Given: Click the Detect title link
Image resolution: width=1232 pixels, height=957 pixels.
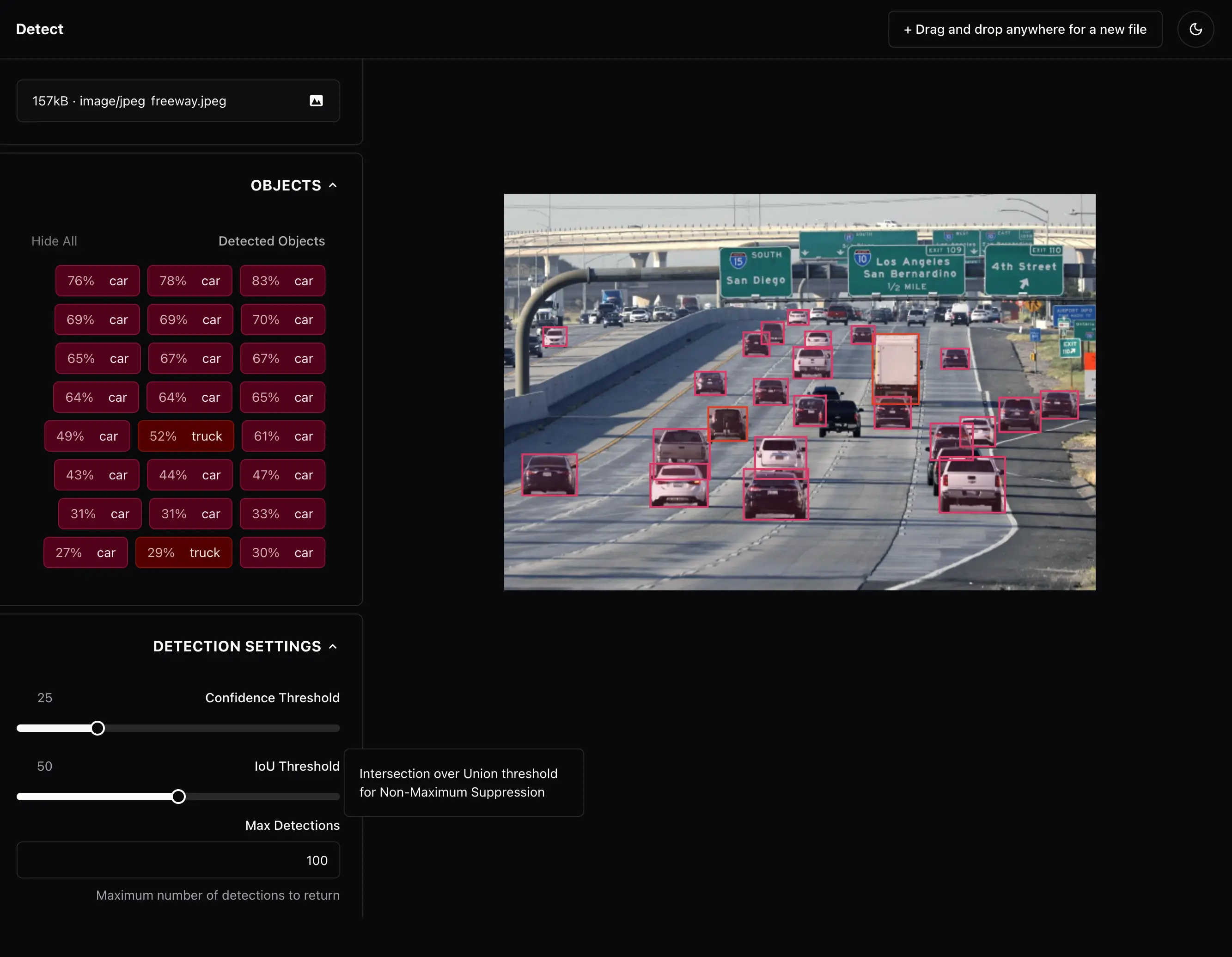Looking at the screenshot, I should coord(39,29).
